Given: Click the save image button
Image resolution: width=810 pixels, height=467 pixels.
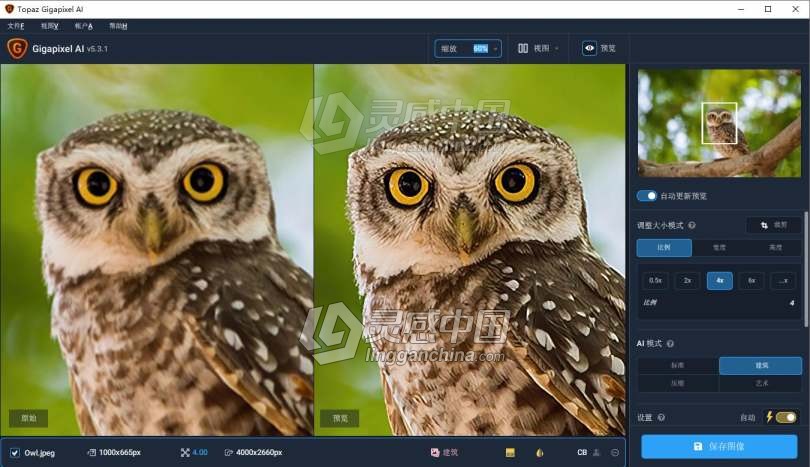Looking at the screenshot, I should pyautogui.click(x=719, y=446).
